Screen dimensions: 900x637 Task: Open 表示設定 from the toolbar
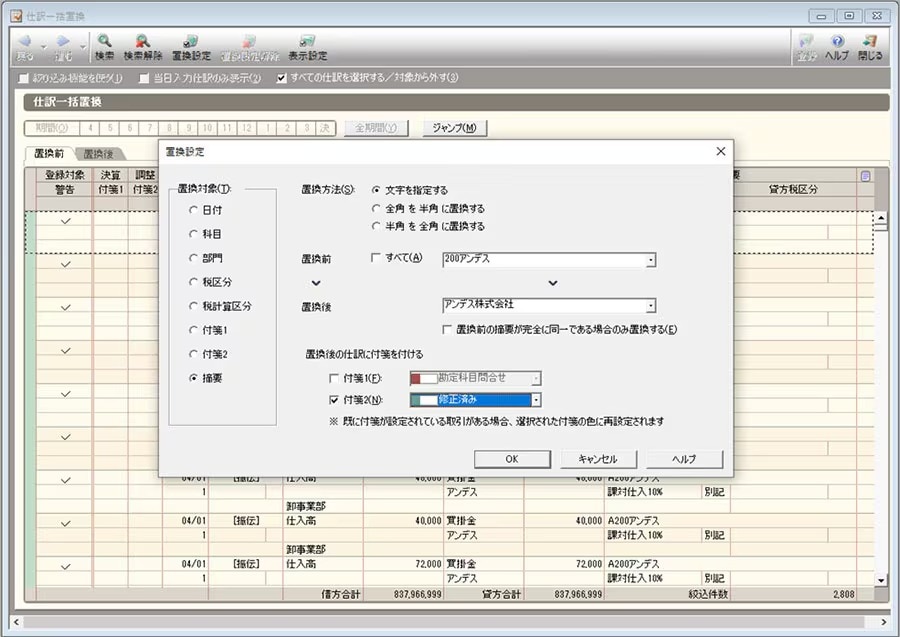308,48
